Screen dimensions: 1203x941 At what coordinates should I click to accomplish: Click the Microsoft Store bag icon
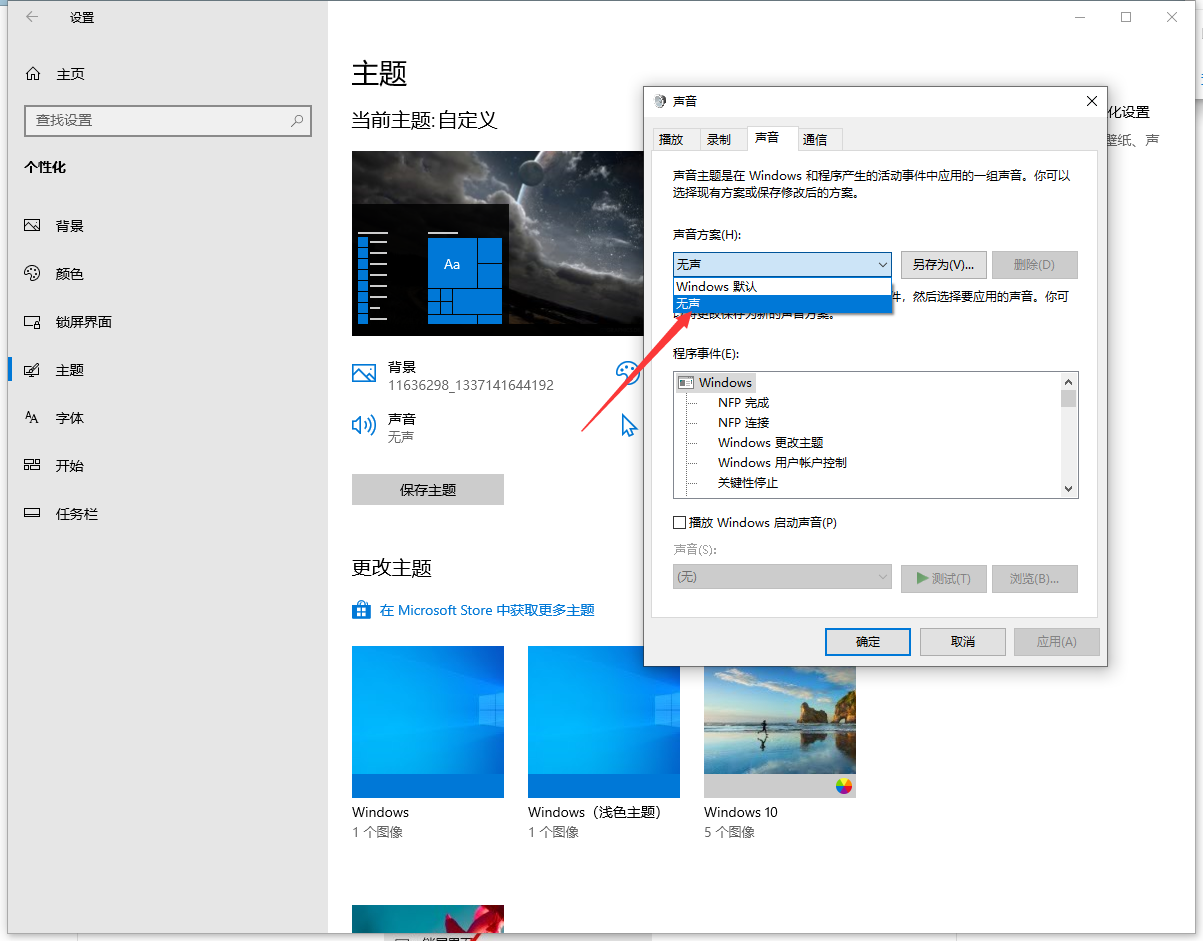pyautogui.click(x=362, y=610)
